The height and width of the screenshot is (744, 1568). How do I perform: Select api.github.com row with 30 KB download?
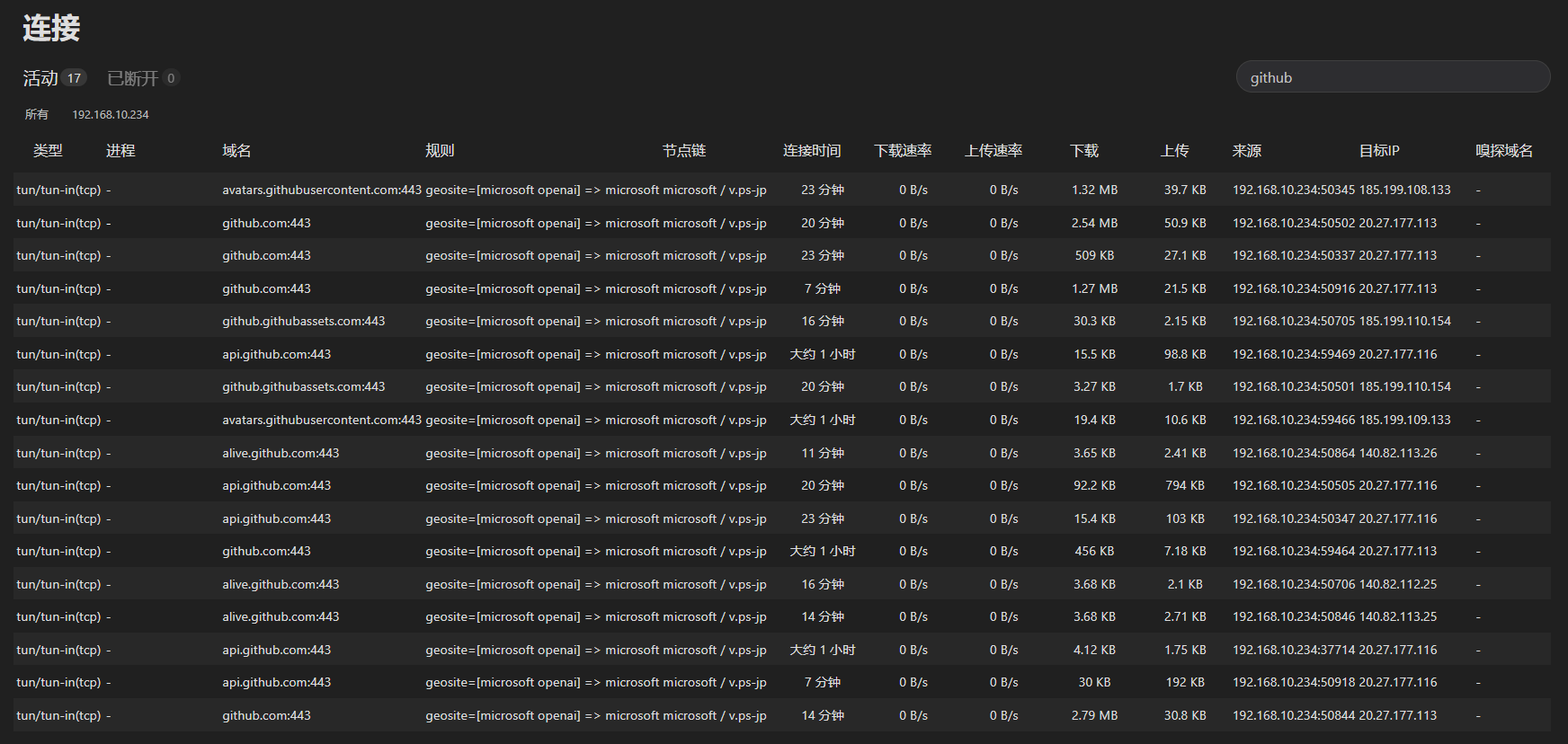tap(782, 682)
